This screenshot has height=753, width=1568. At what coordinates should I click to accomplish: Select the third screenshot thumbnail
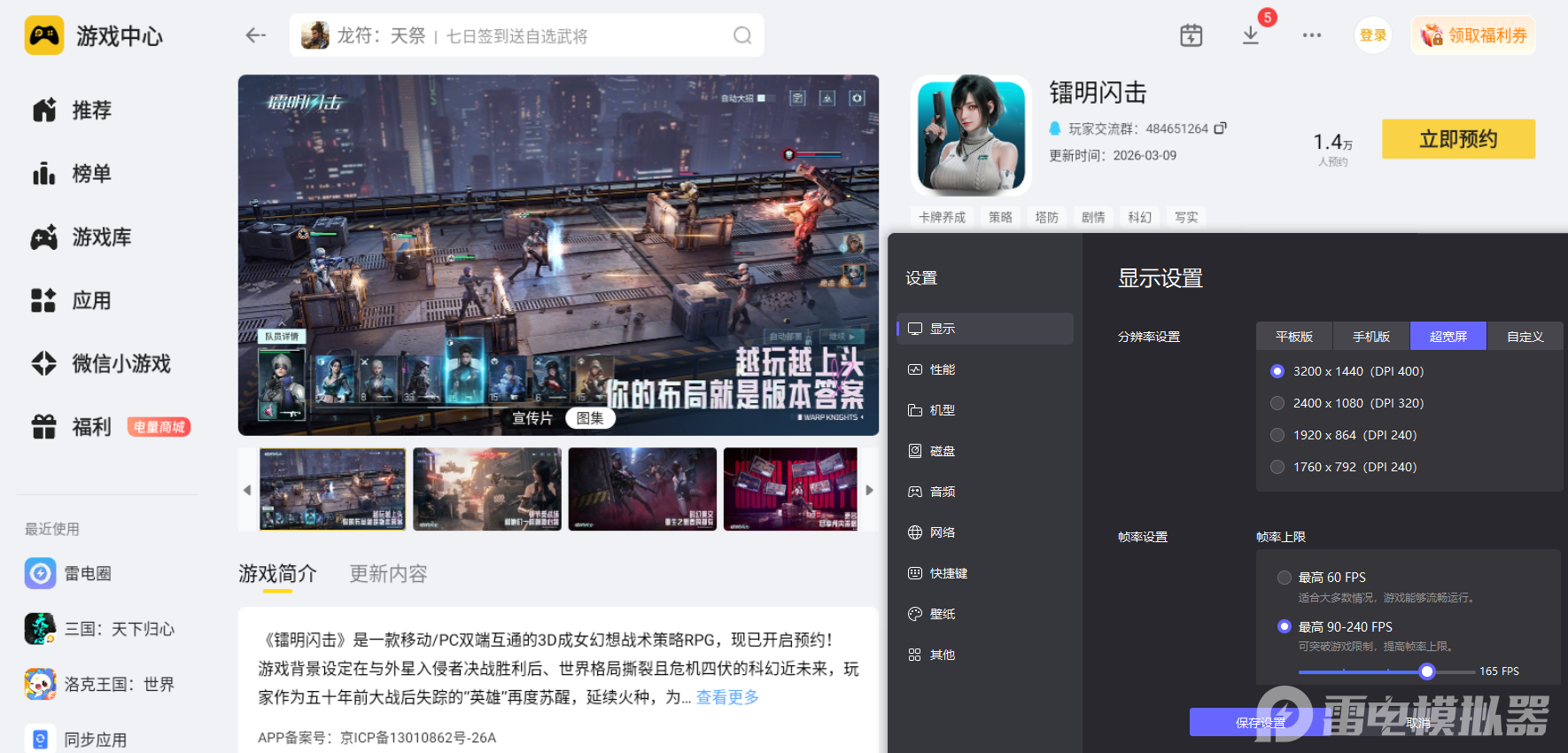[642, 489]
